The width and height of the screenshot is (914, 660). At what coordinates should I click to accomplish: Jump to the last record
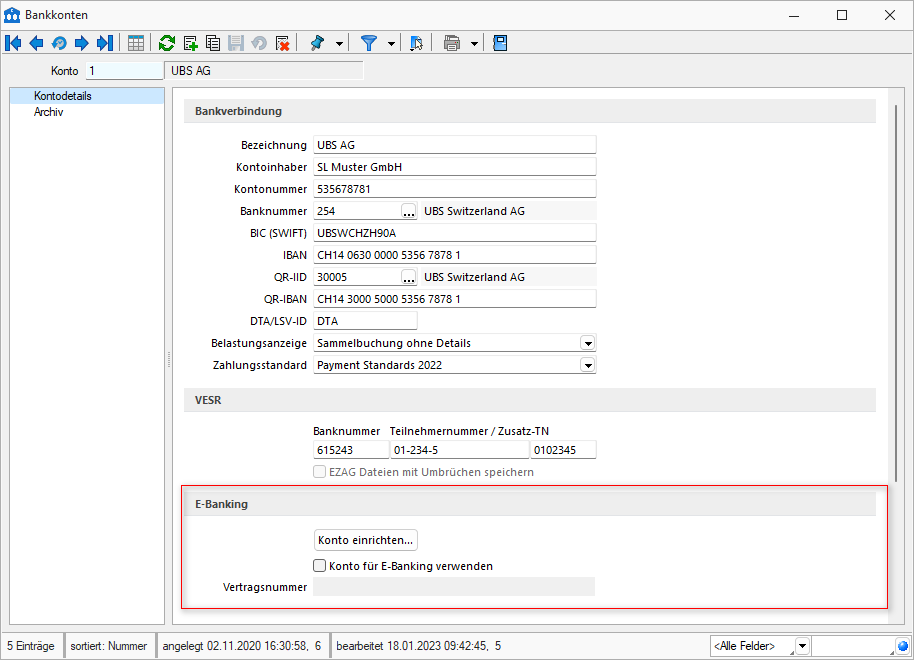point(105,43)
